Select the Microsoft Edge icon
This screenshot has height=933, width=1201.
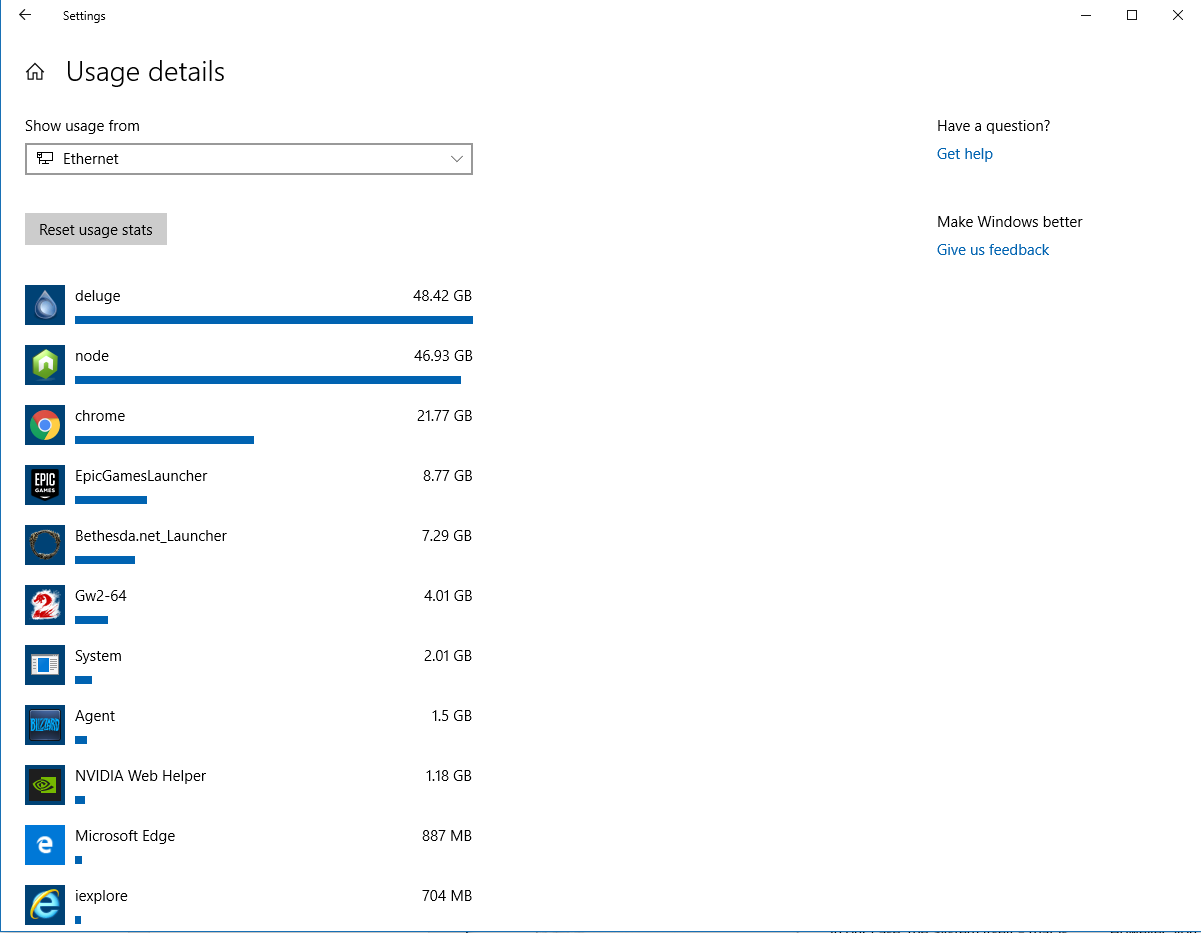click(45, 845)
